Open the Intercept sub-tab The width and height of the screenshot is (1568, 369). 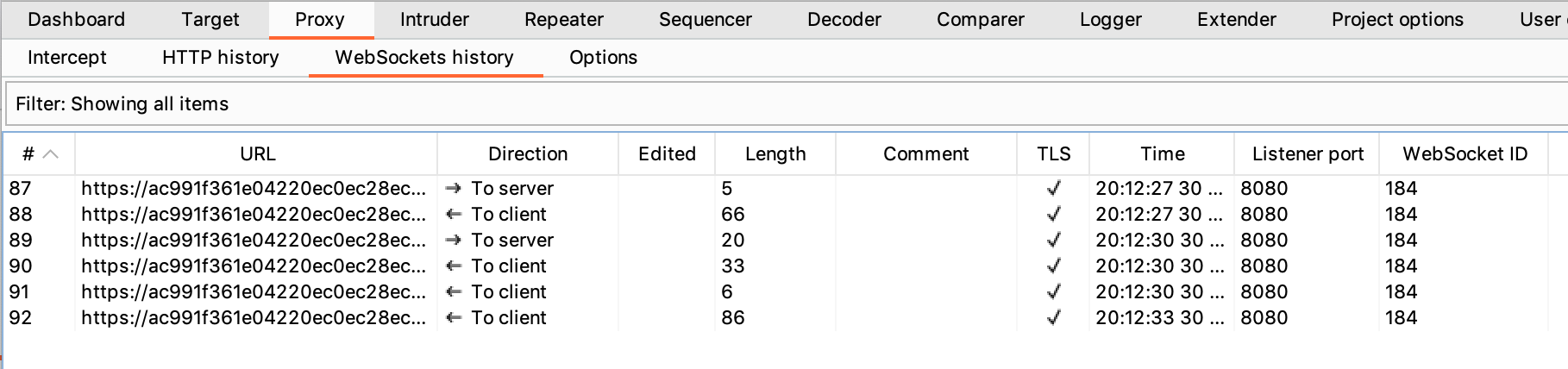pyautogui.click(x=67, y=58)
